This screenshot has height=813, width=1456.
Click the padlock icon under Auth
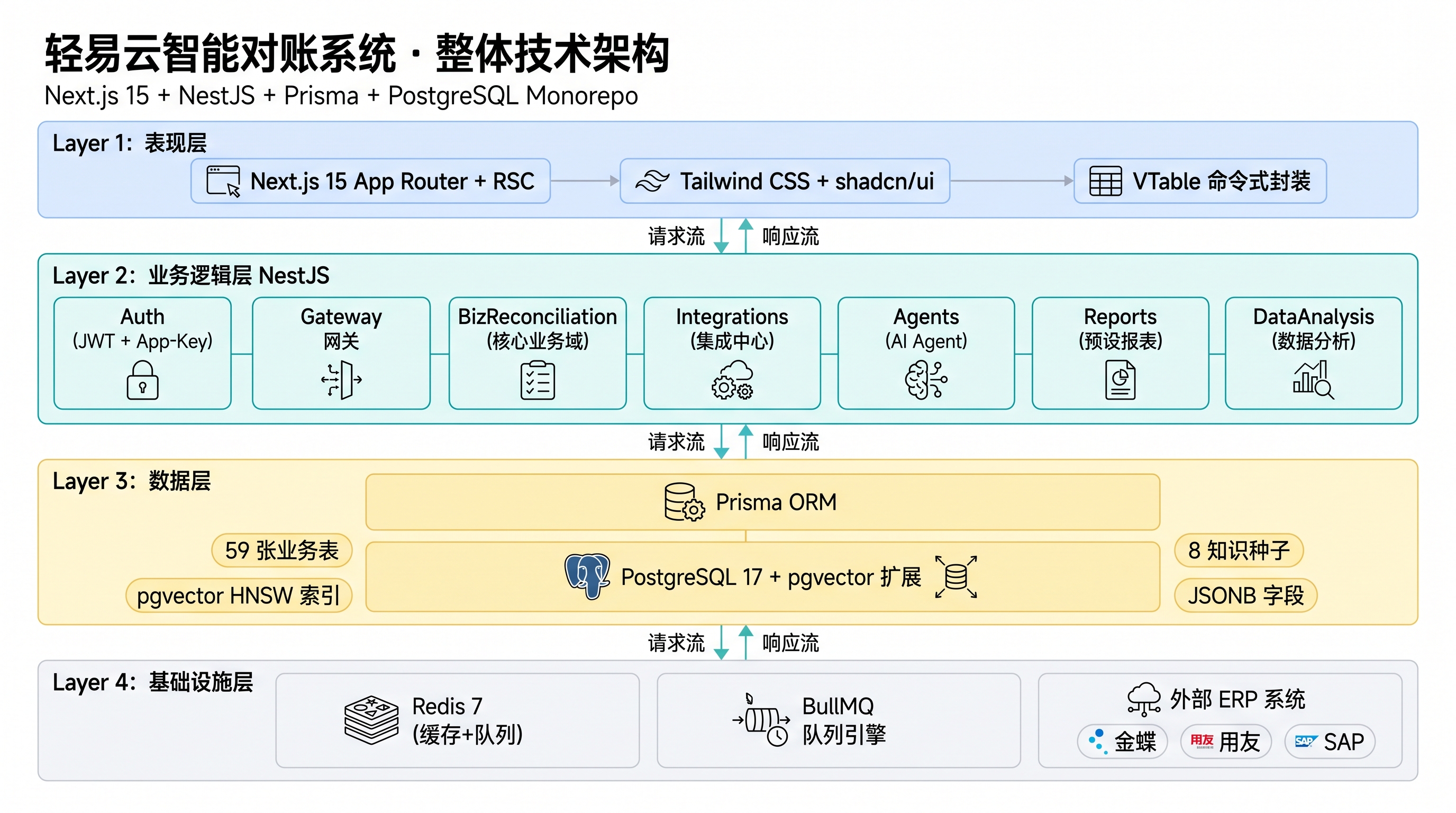pos(142,380)
